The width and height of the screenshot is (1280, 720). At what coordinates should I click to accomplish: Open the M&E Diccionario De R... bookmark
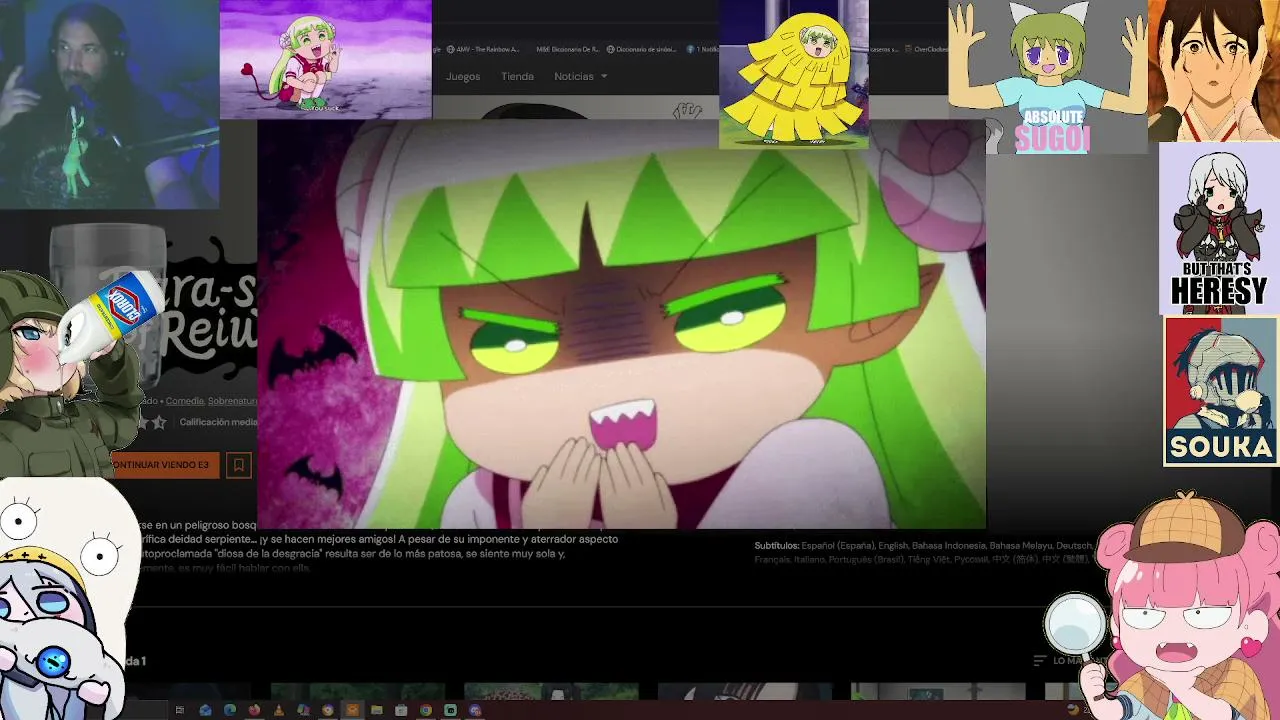(x=567, y=49)
